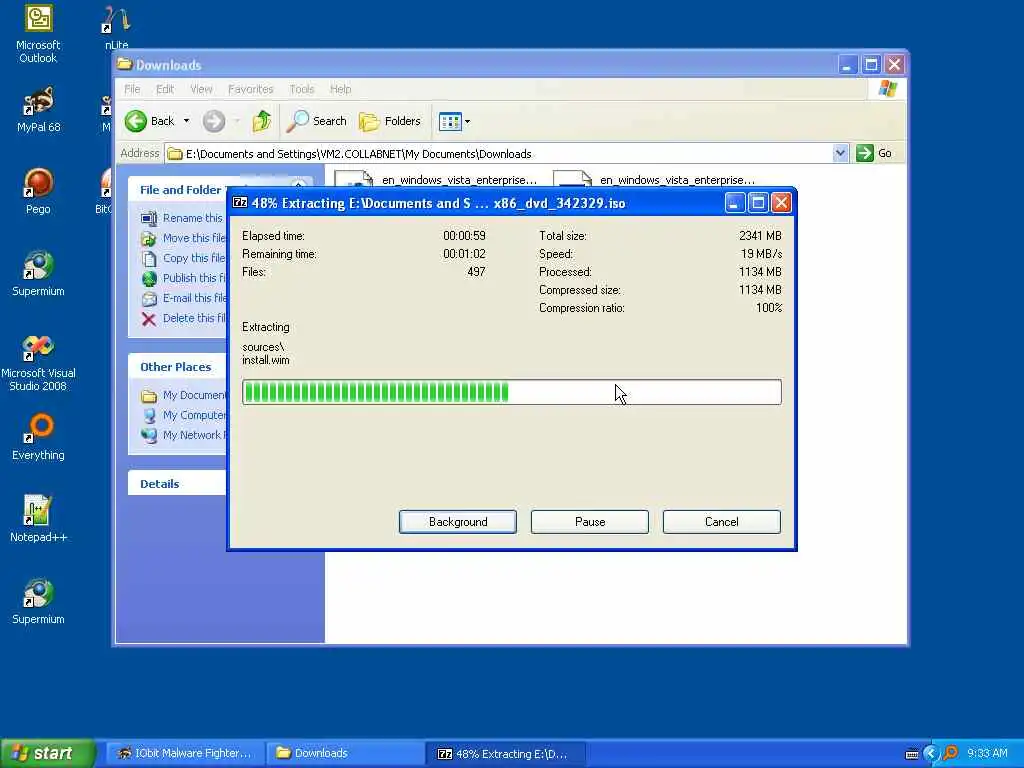Open MyPal 68 browser shortcut
Viewport: 1024px width, 768px height.
pos(38,110)
